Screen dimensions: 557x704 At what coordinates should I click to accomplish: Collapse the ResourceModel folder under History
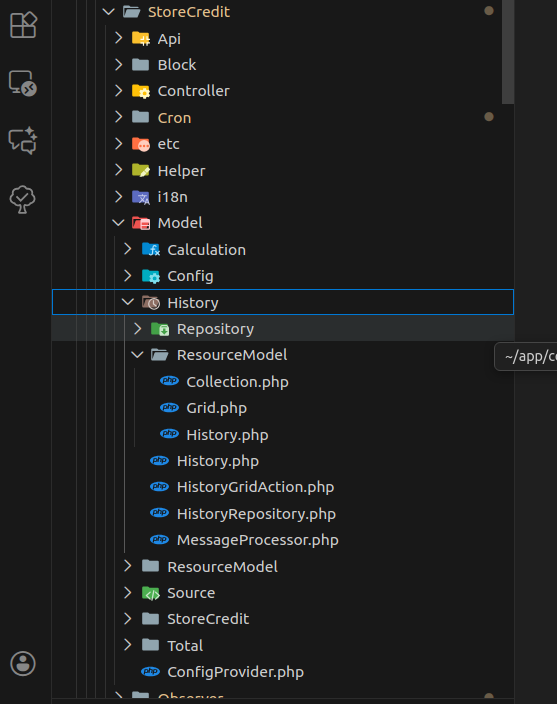137,355
